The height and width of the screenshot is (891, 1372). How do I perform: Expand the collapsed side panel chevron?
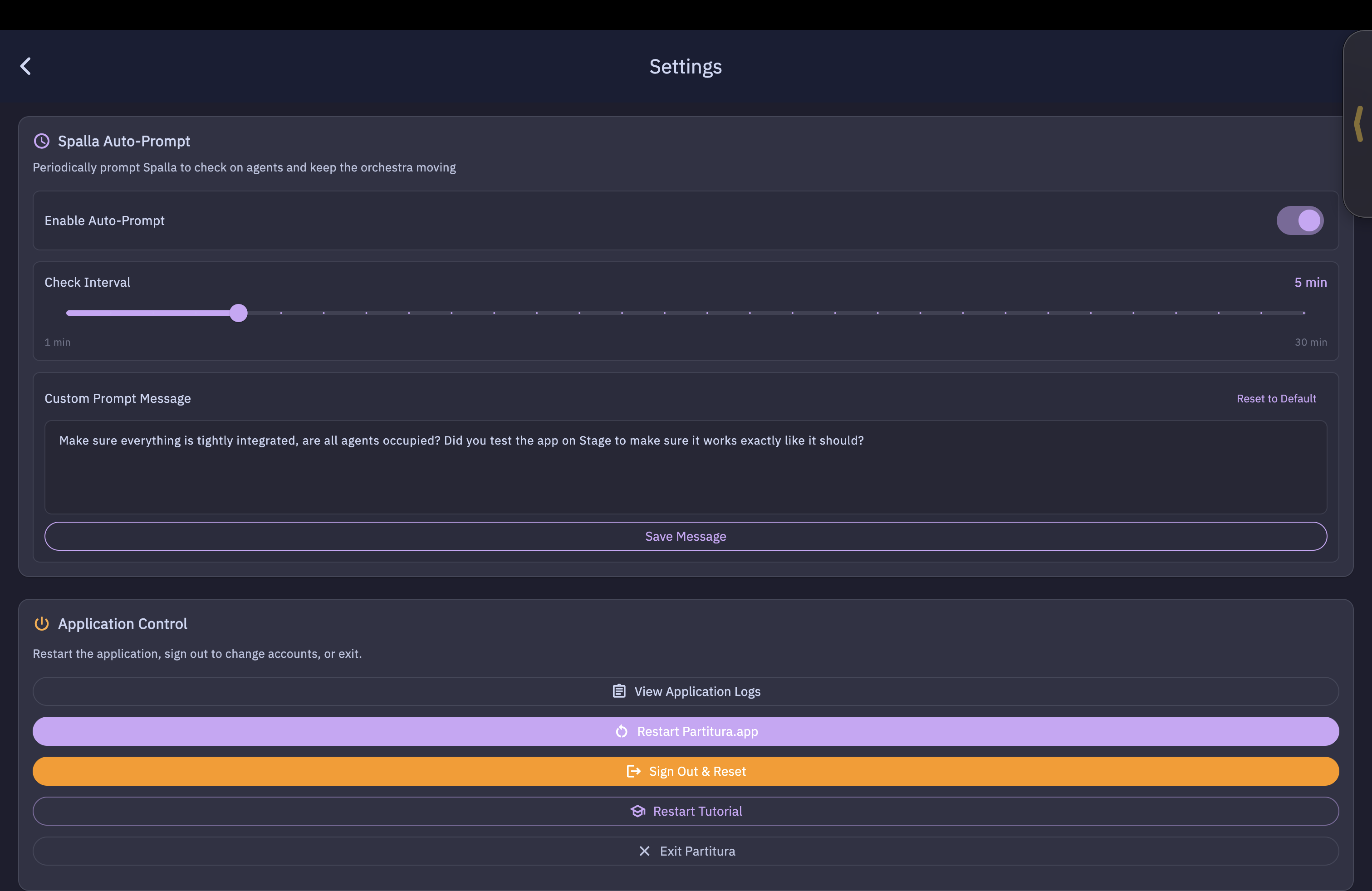pyautogui.click(x=1359, y=123)
